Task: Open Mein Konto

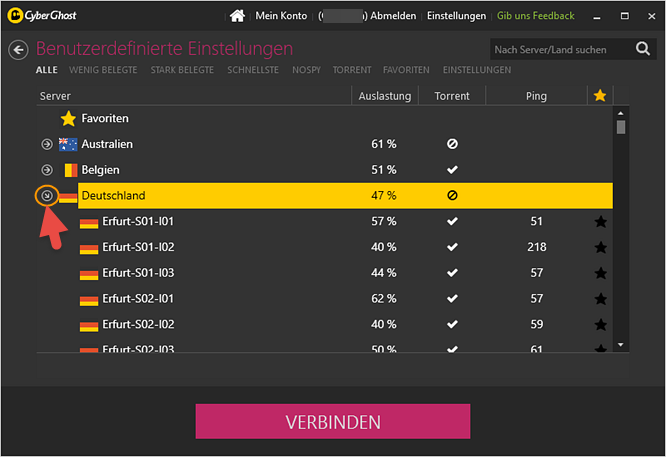Action: (x=281, y=16)
